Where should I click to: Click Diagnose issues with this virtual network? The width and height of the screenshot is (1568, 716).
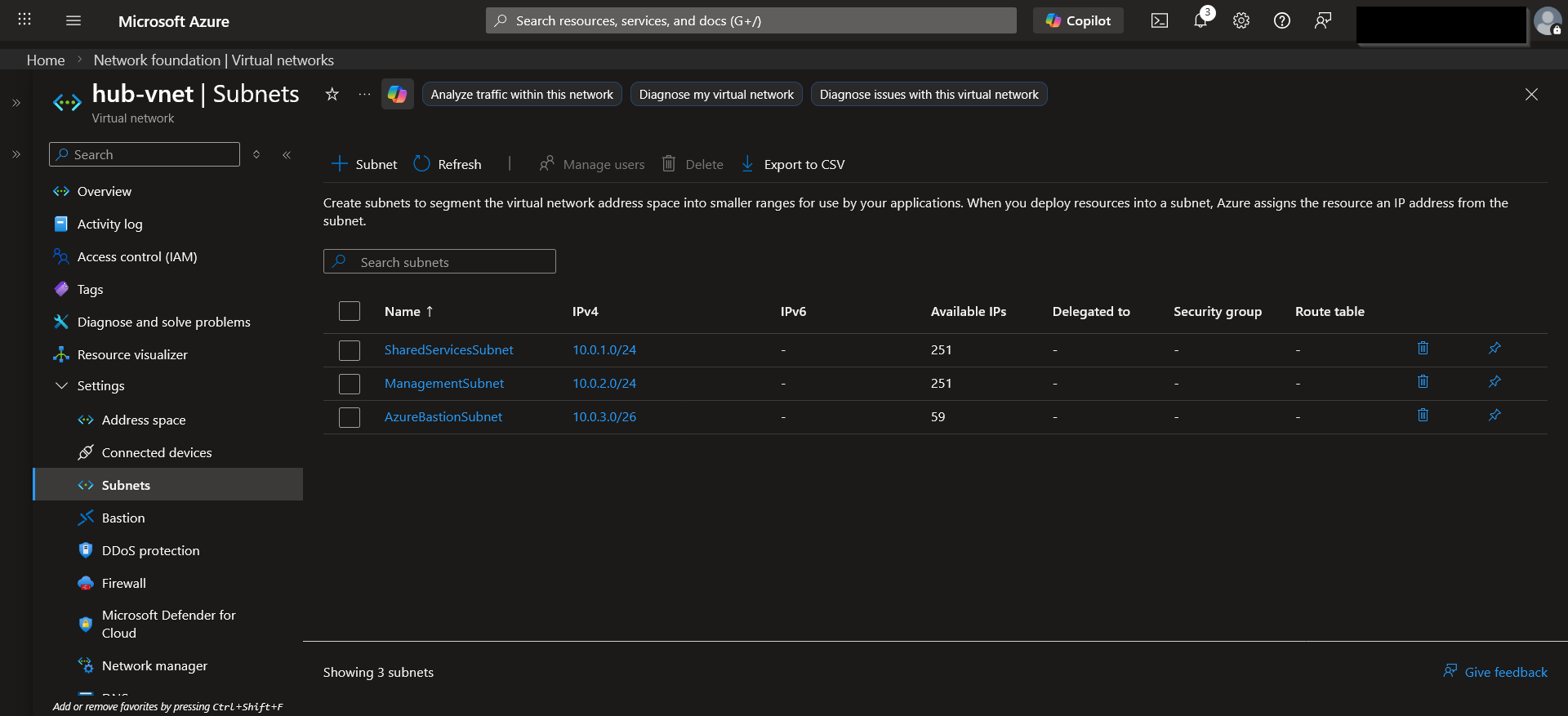(x=929, y=94)
